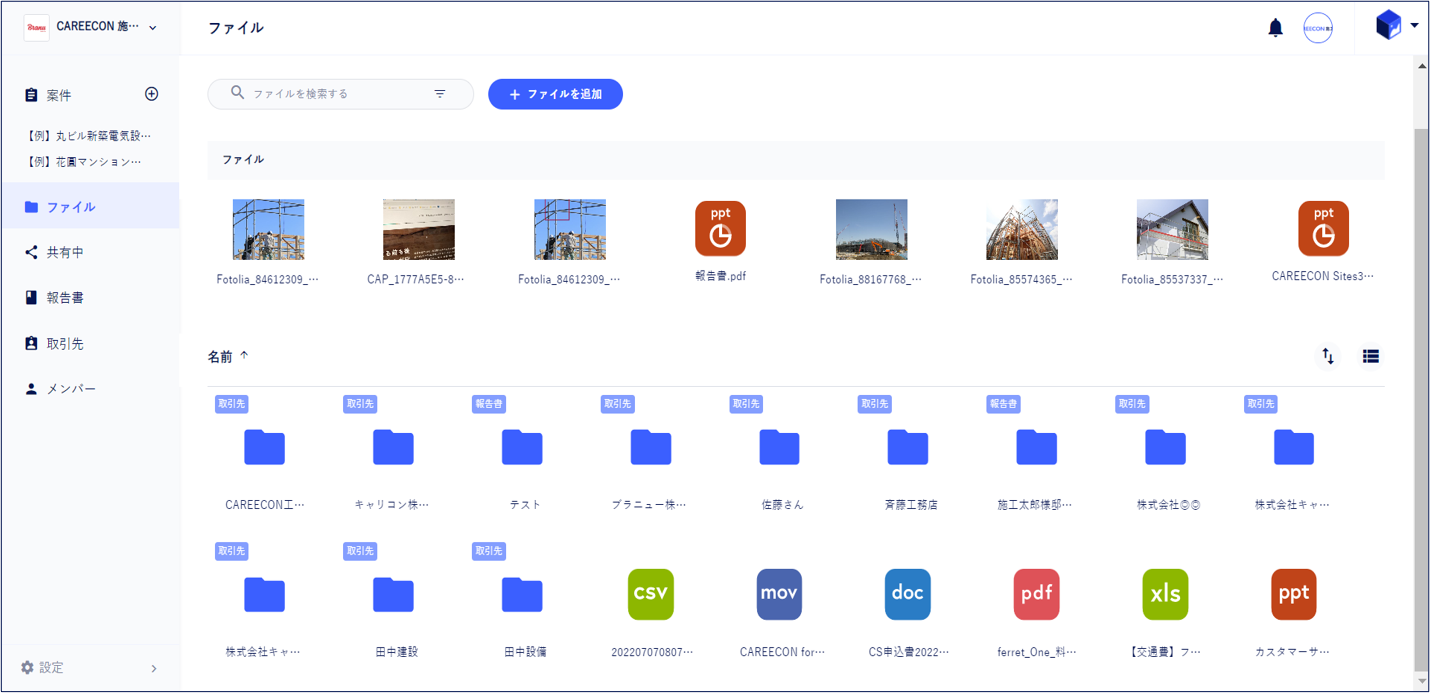Open the Fotolia_85574365_… thumbnail
The image size is (1430, 693).
coord(1022,229)
